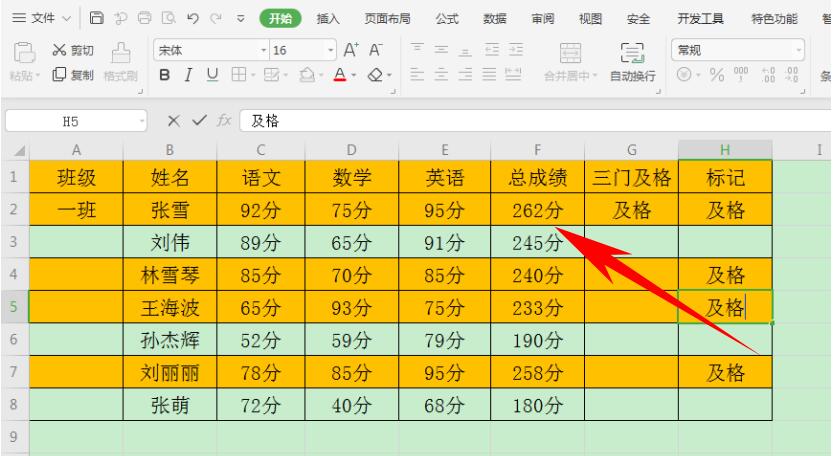
Task: Click the formula bar showing 及格
Action: coord(536,121)
